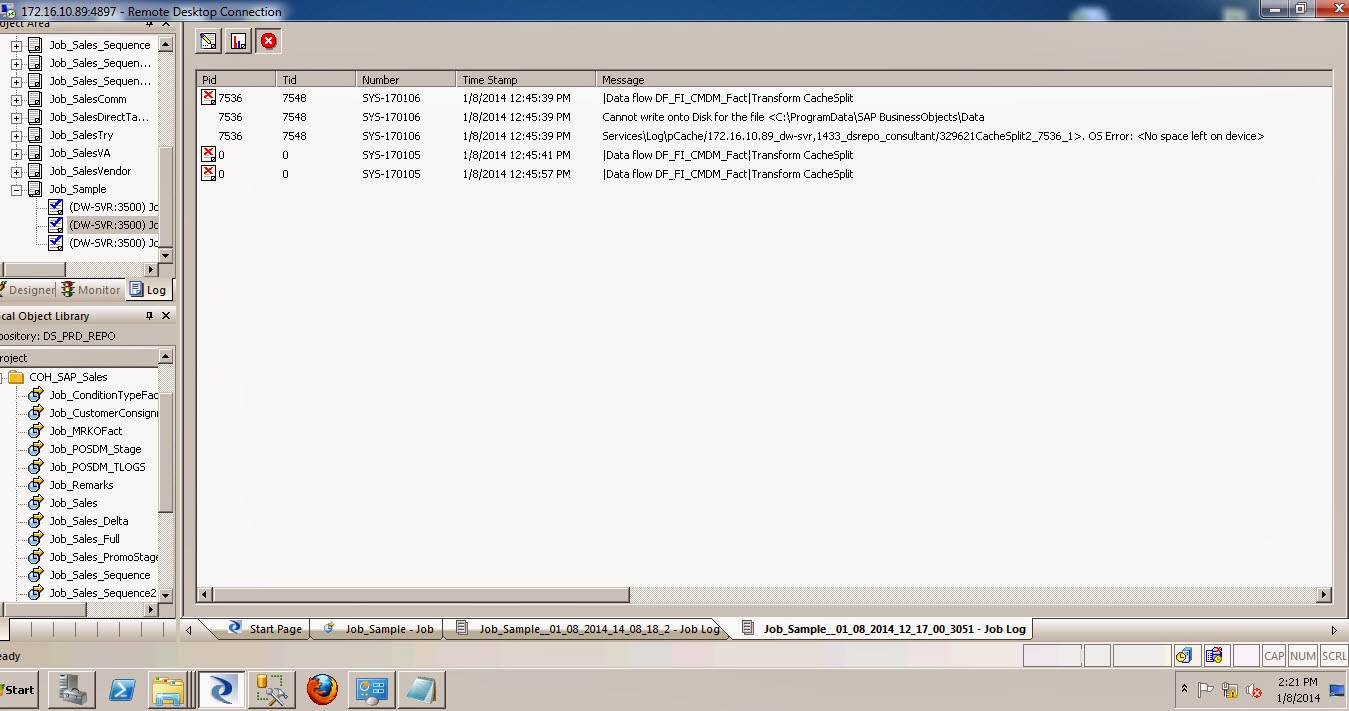1349x711 pixels.
Task: Collapse the Job_Sample tree node
Action: coord(17,189)
